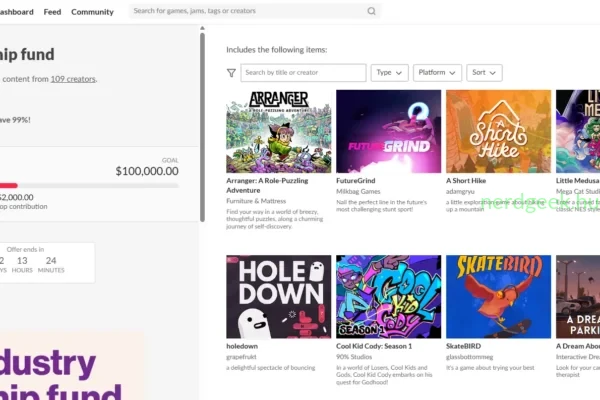The height and width of the screenshot is (400, 600).
Task: Open the 109 creators link
Action: coord(73,79)
